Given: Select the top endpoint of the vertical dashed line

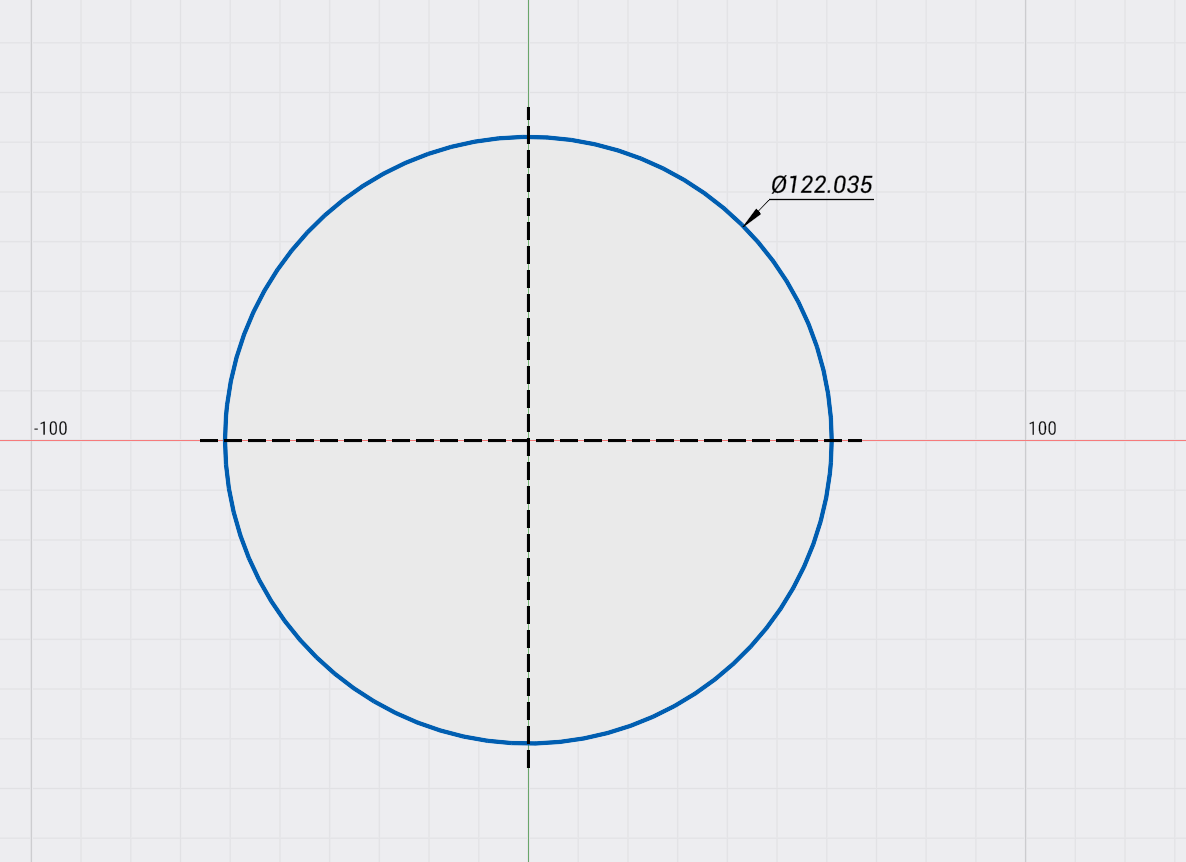Looking at the screenshot, I should click(x=528, y=108).
